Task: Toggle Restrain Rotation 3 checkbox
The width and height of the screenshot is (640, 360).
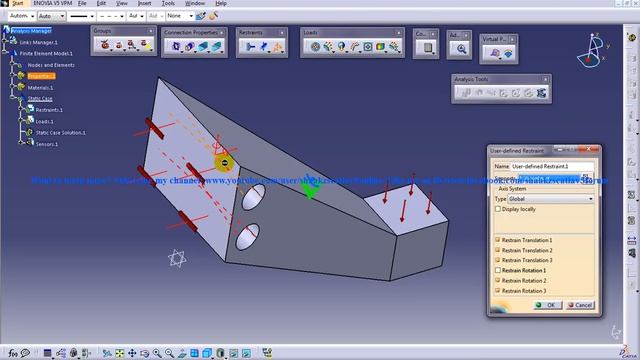Action: click(x=498, y=291)
